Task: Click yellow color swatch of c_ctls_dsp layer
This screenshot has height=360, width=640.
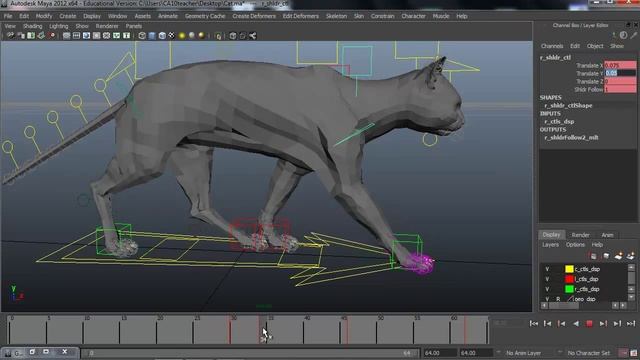Action: (569, 269)
